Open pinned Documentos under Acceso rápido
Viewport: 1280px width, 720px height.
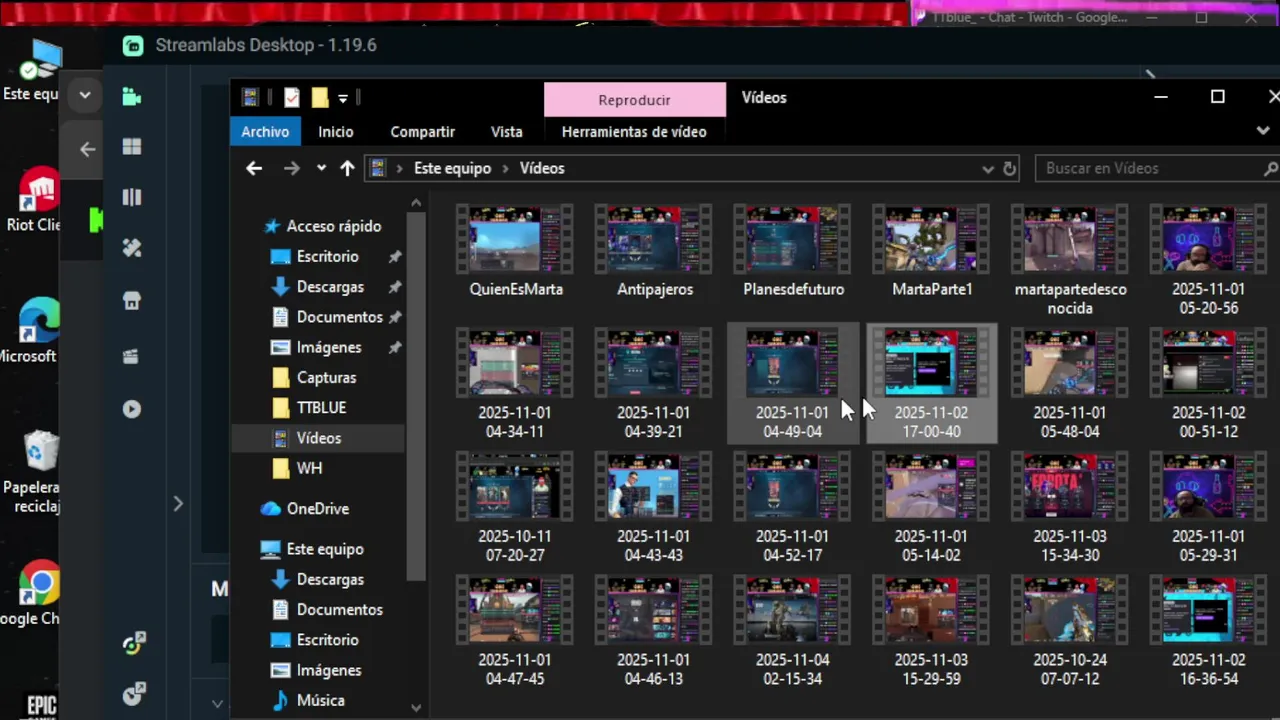point(339,317)
